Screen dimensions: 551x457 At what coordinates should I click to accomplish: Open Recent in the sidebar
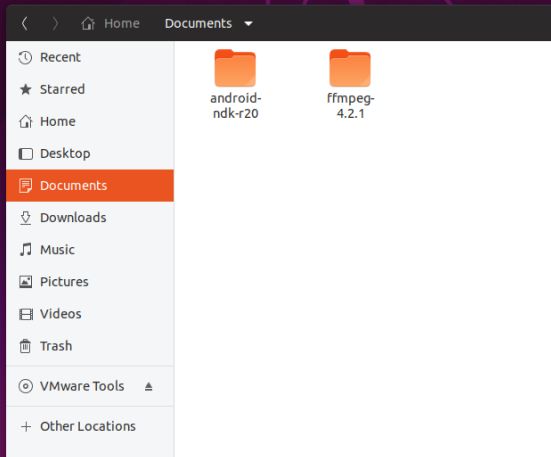click(90, 57)
